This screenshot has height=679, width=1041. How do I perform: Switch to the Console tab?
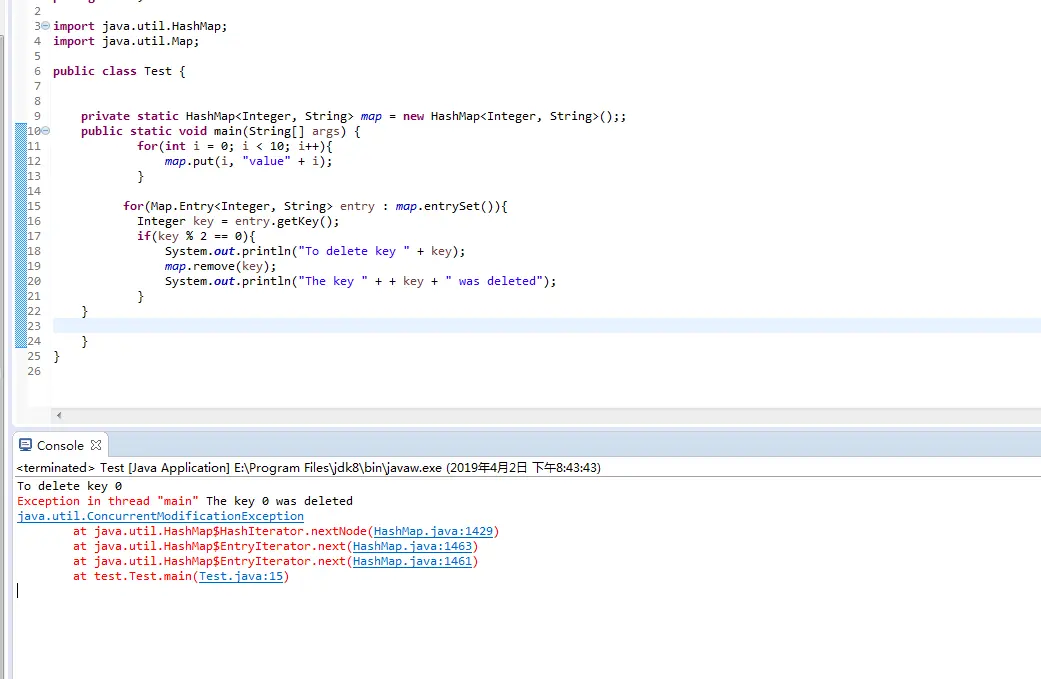[60, 445]
